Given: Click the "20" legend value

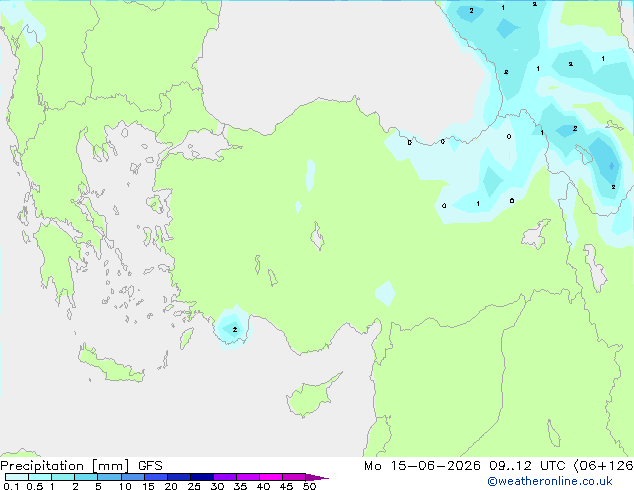Looking at the screenshot, I should [171, 486].
